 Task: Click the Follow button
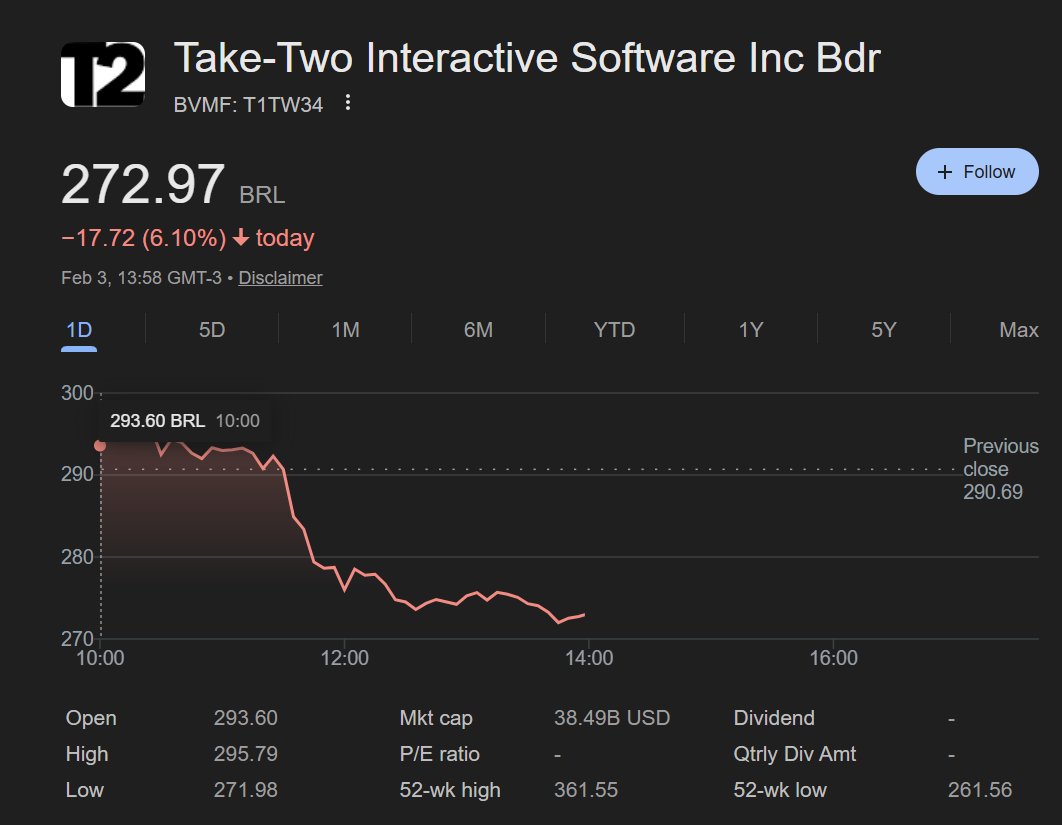pyautogui.click(x=977, y=171)
